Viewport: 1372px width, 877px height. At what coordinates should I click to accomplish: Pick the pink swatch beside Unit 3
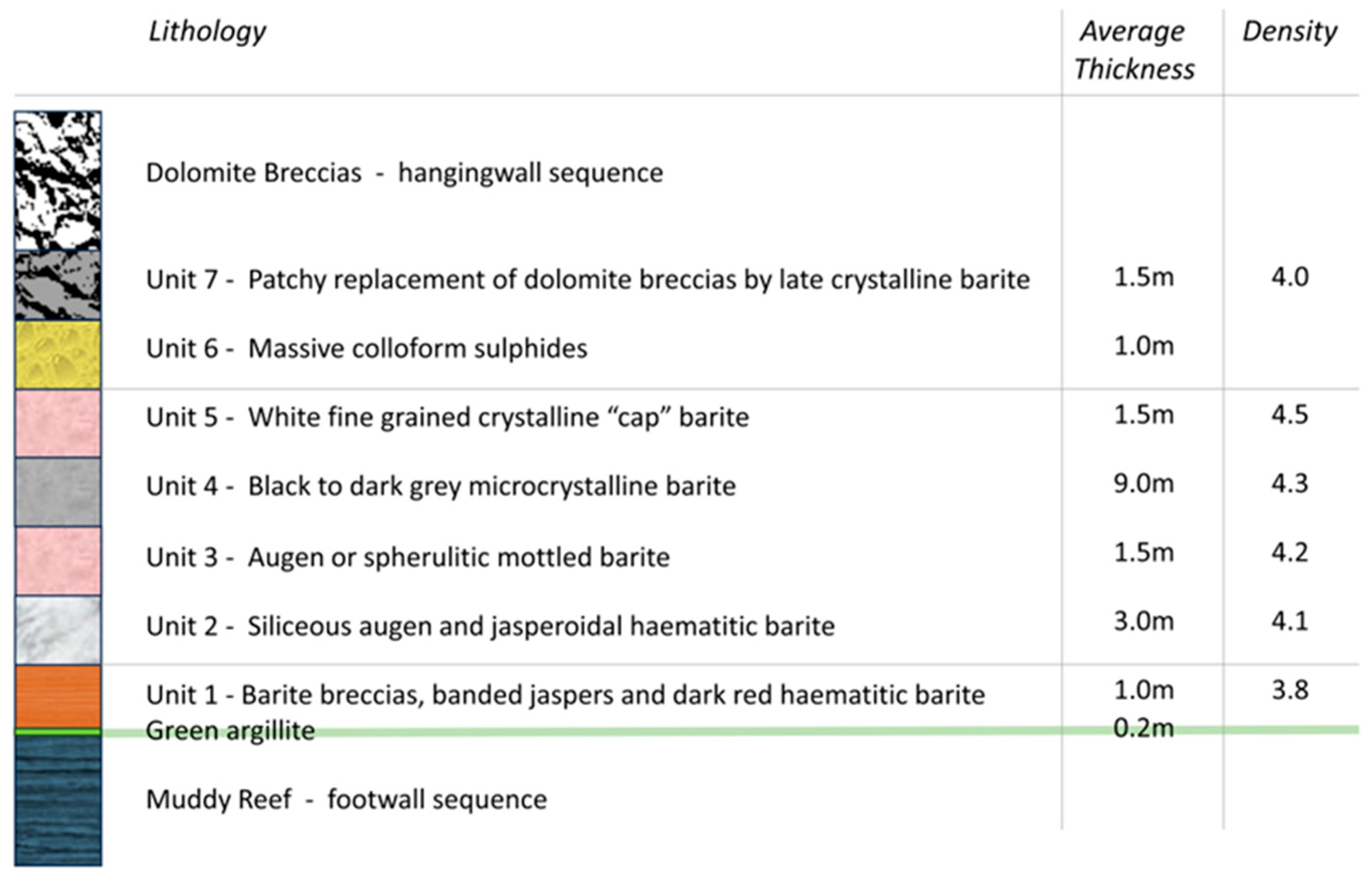pos(58,561)
